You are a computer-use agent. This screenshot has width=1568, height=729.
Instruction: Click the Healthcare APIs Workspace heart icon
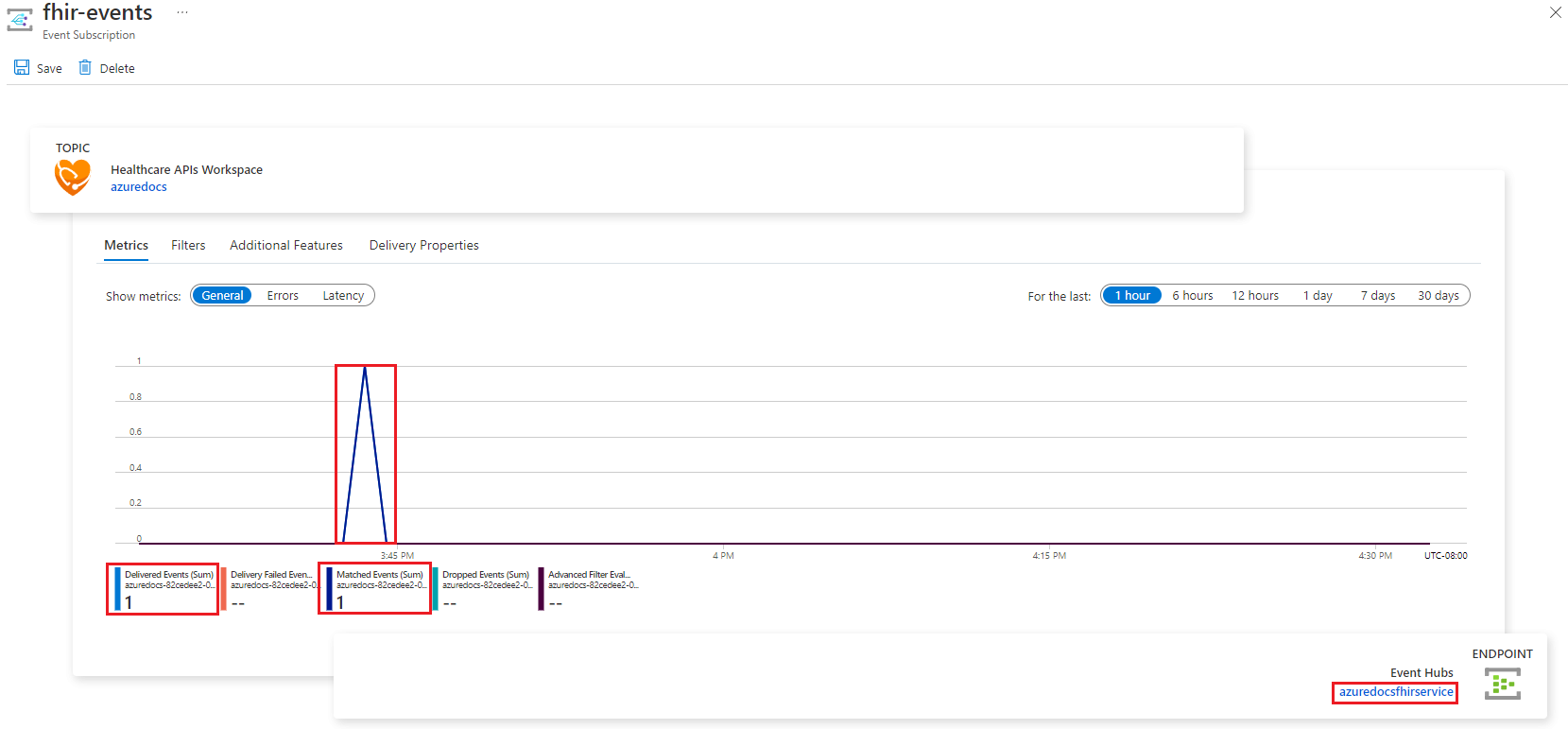(x=73, y=177)
